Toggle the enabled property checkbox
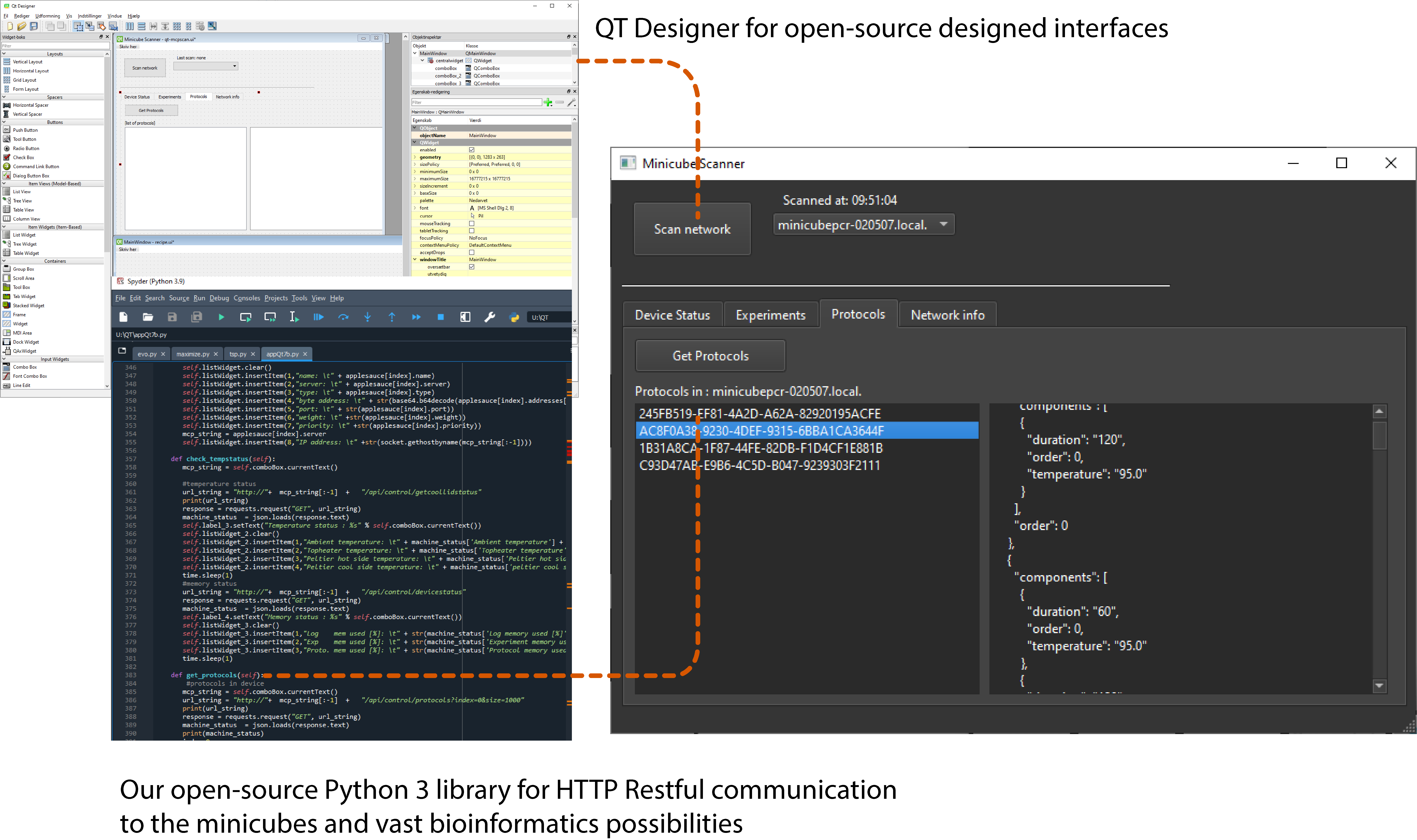Image resolution: width=1417 pixels, height=840 pixels. click(x=471, y=150)
